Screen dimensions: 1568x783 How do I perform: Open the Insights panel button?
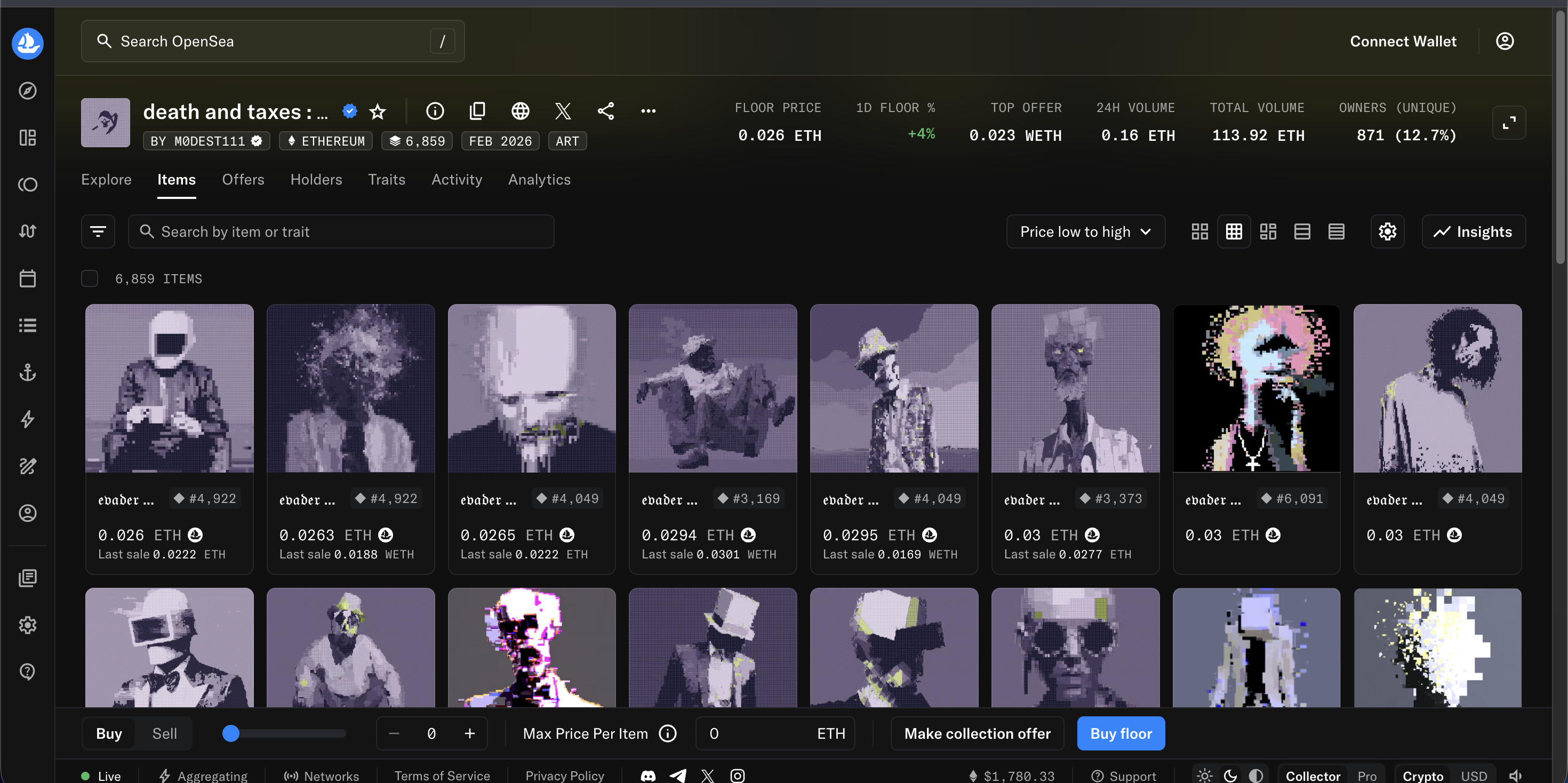(x=1473, y=231)
